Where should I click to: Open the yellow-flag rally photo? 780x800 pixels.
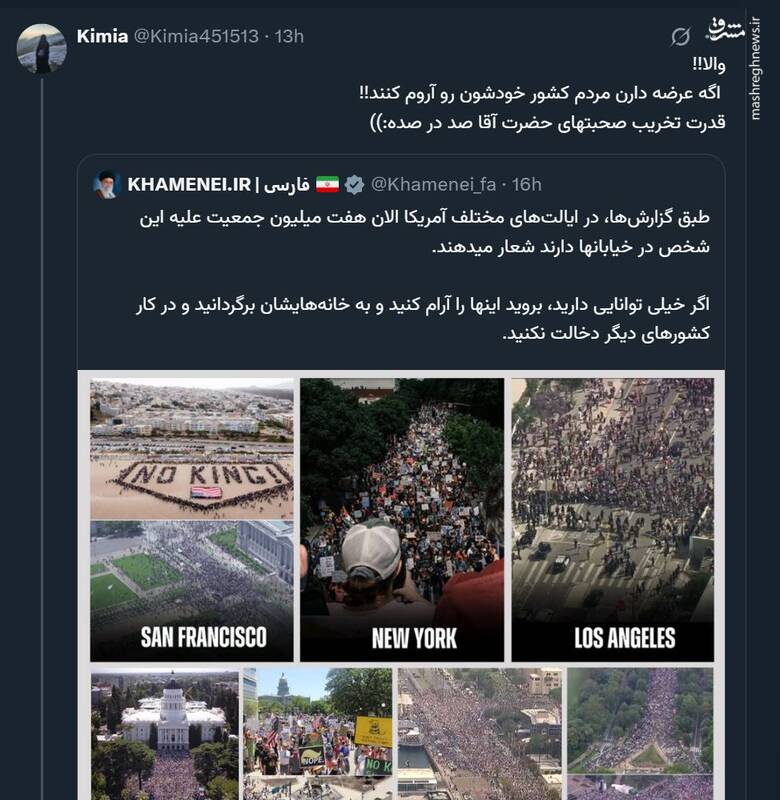[318, 735]
